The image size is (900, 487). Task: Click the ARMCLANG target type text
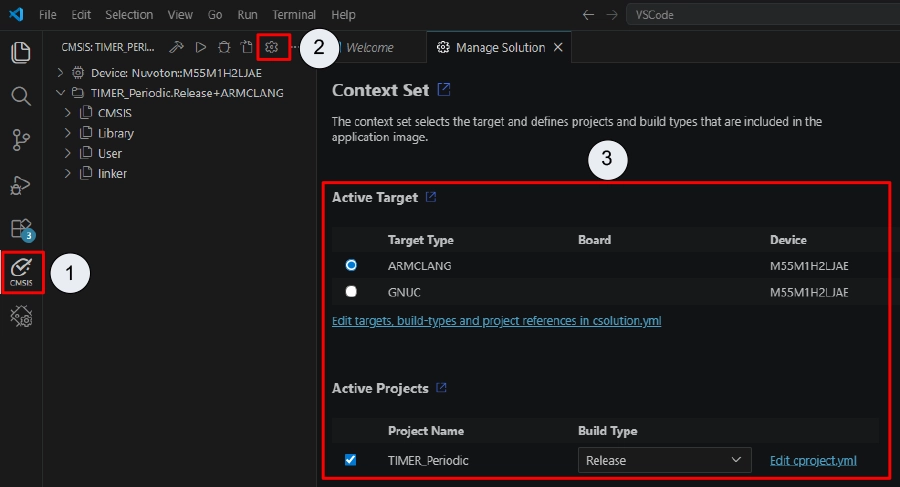coord(420,266)
